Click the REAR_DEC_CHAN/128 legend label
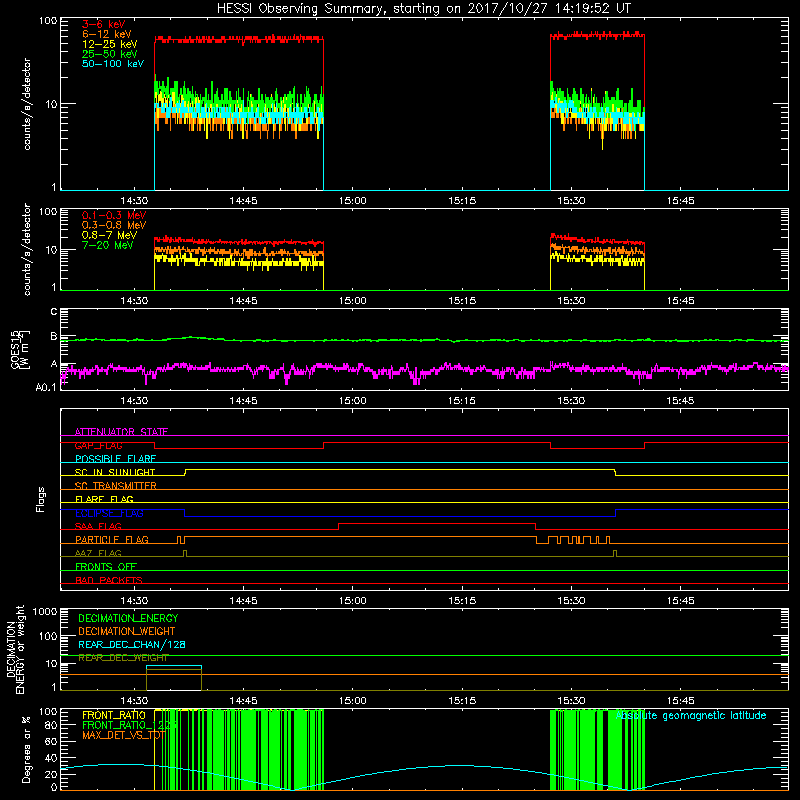Screen dimensions: 800x800 tap(132, 644)
